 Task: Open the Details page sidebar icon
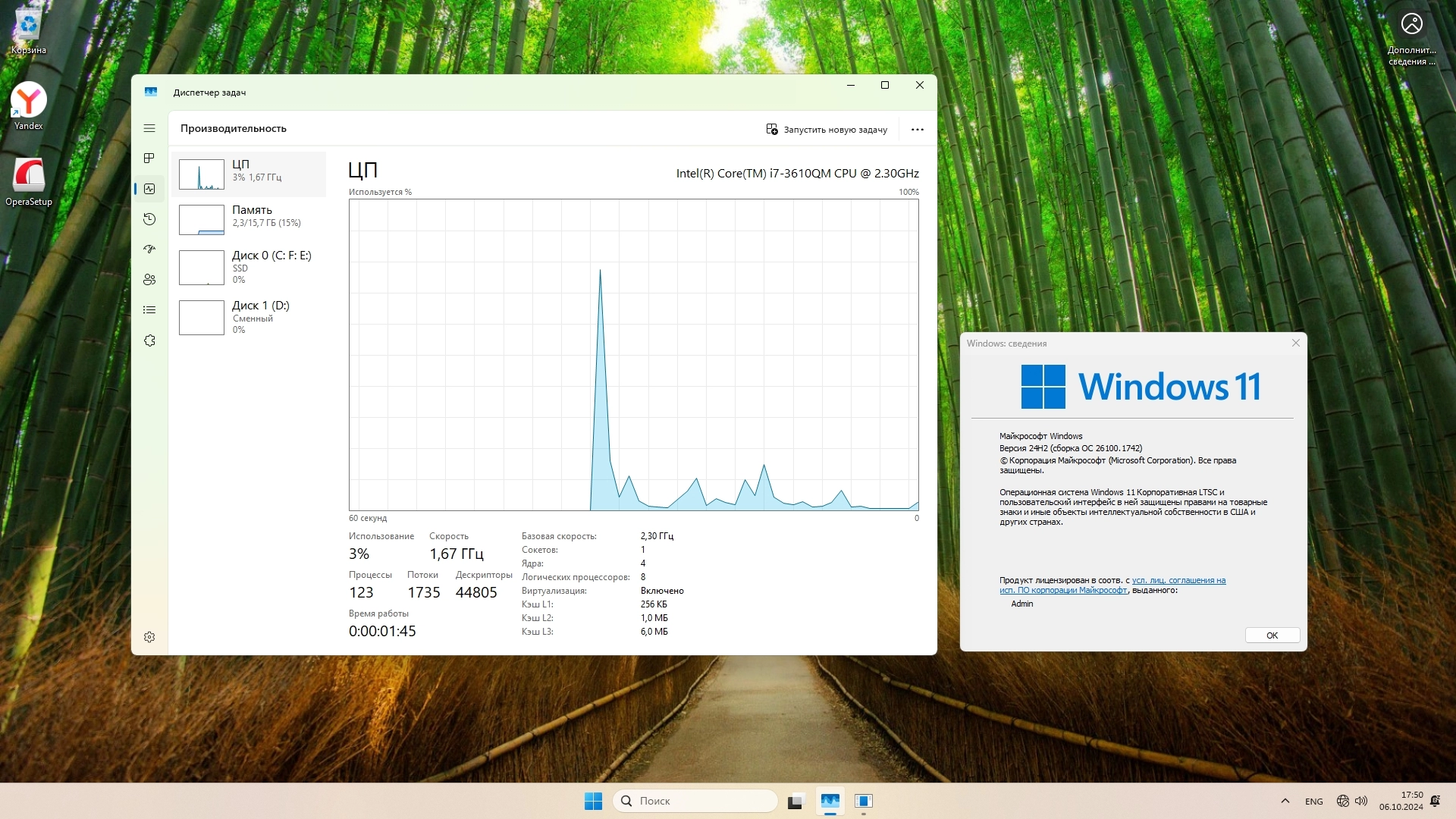pos(149,310)
